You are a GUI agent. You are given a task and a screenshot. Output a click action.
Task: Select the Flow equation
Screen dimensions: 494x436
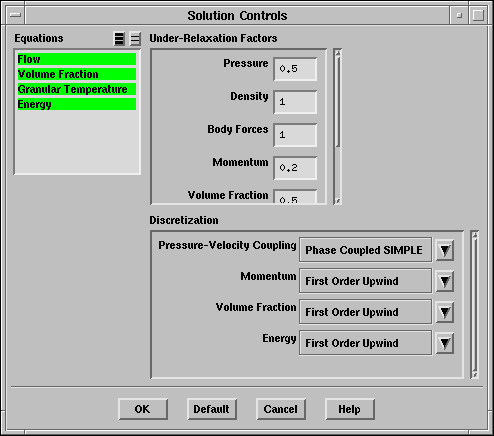[x=77, y=59]
